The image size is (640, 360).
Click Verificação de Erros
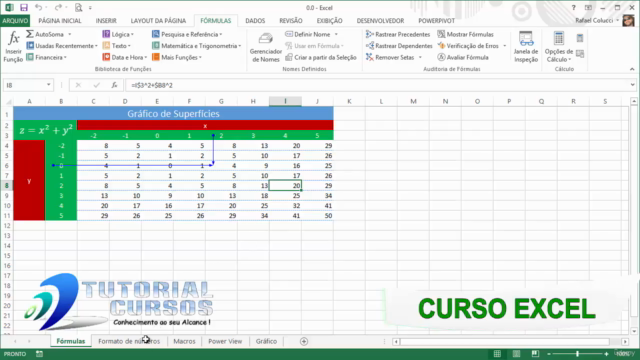[468, 46]
